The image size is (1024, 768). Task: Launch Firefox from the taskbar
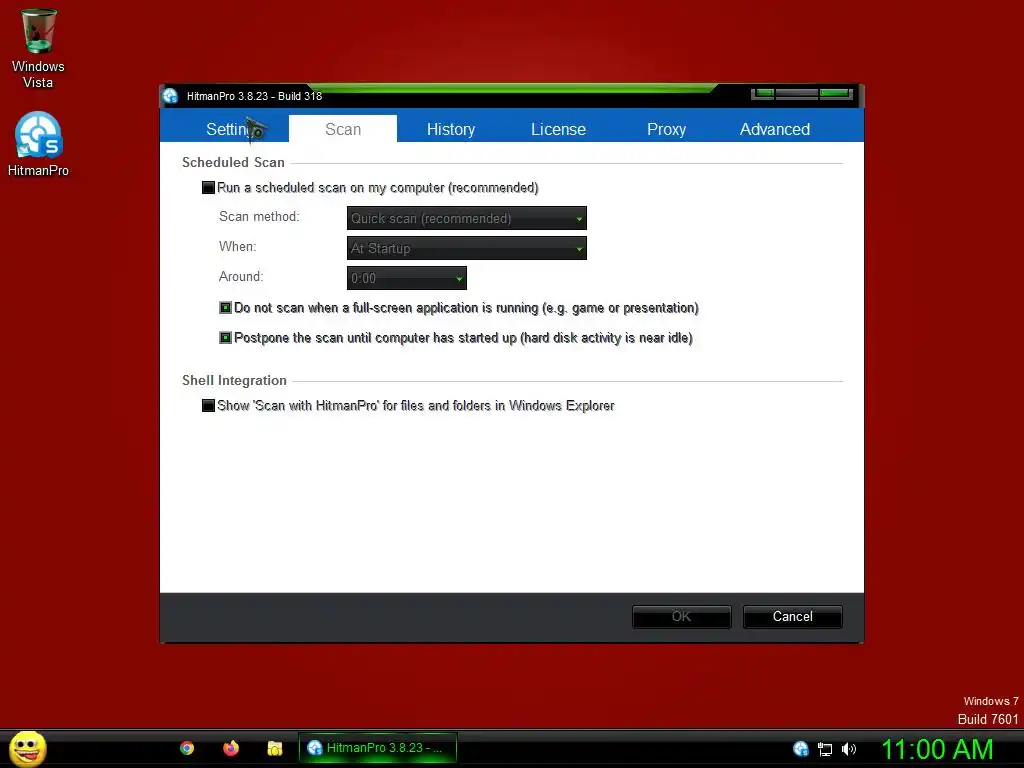coord(231,748)
